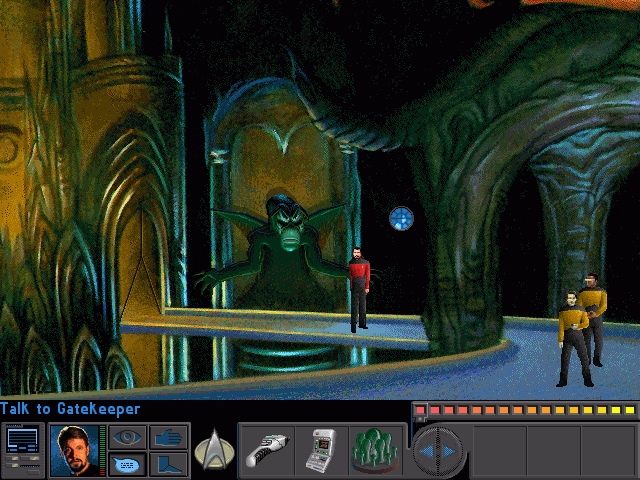This screenshot has width=640, height=480.
Task: Click Data standing in front
Action: pos(573,339)
